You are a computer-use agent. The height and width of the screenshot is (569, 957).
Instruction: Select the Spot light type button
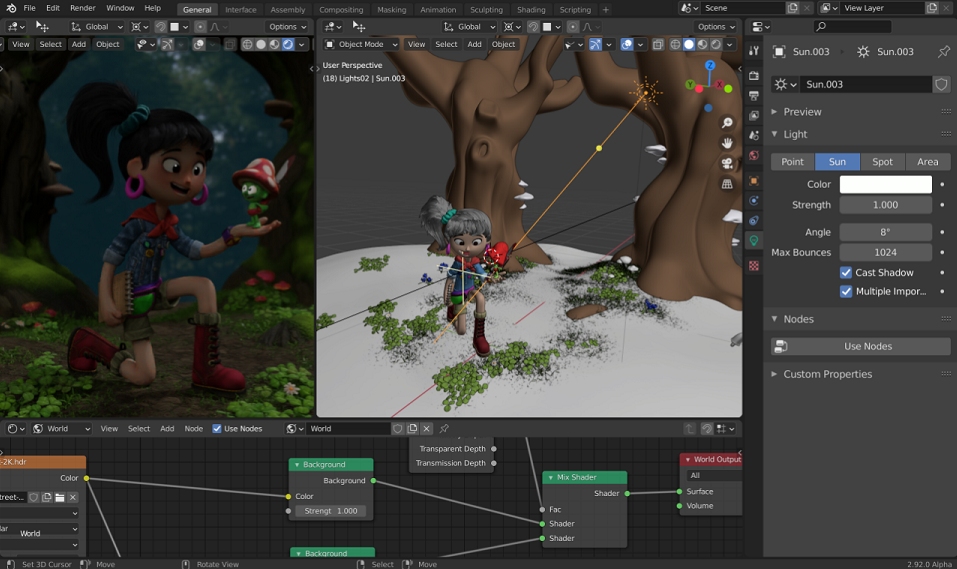pos(882,162)
